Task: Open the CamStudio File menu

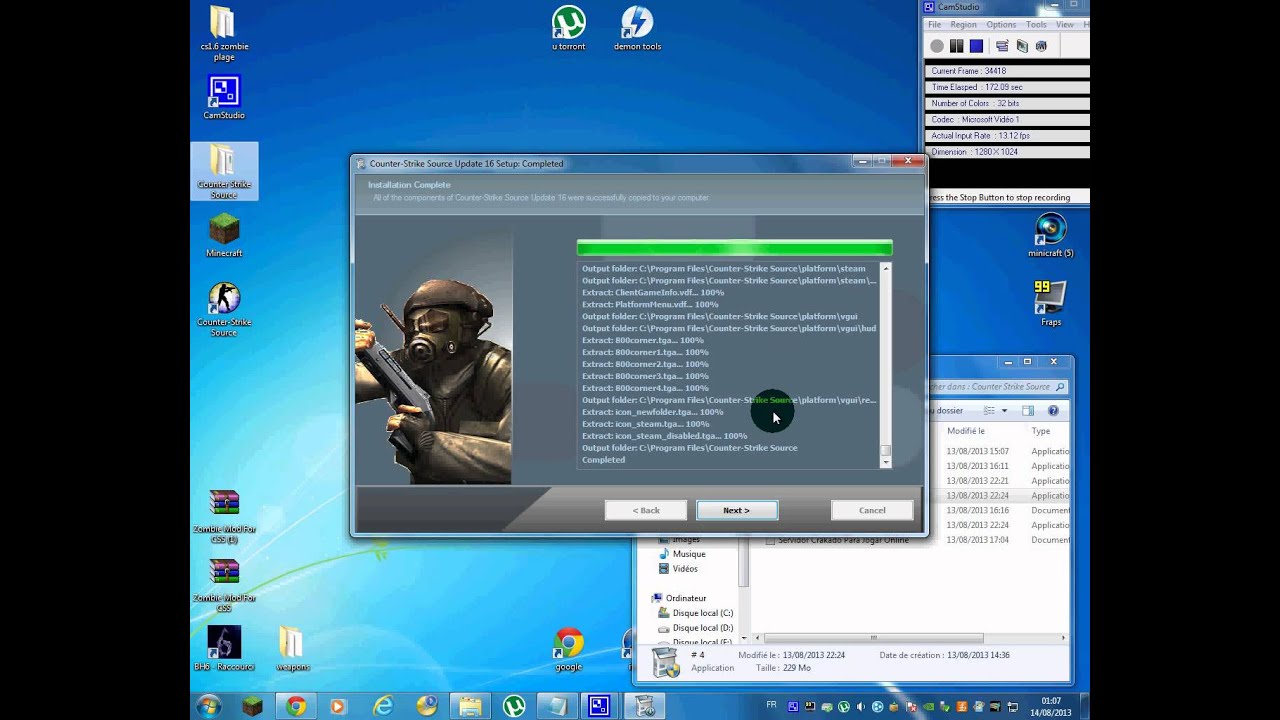Action: tap(935, 25)
